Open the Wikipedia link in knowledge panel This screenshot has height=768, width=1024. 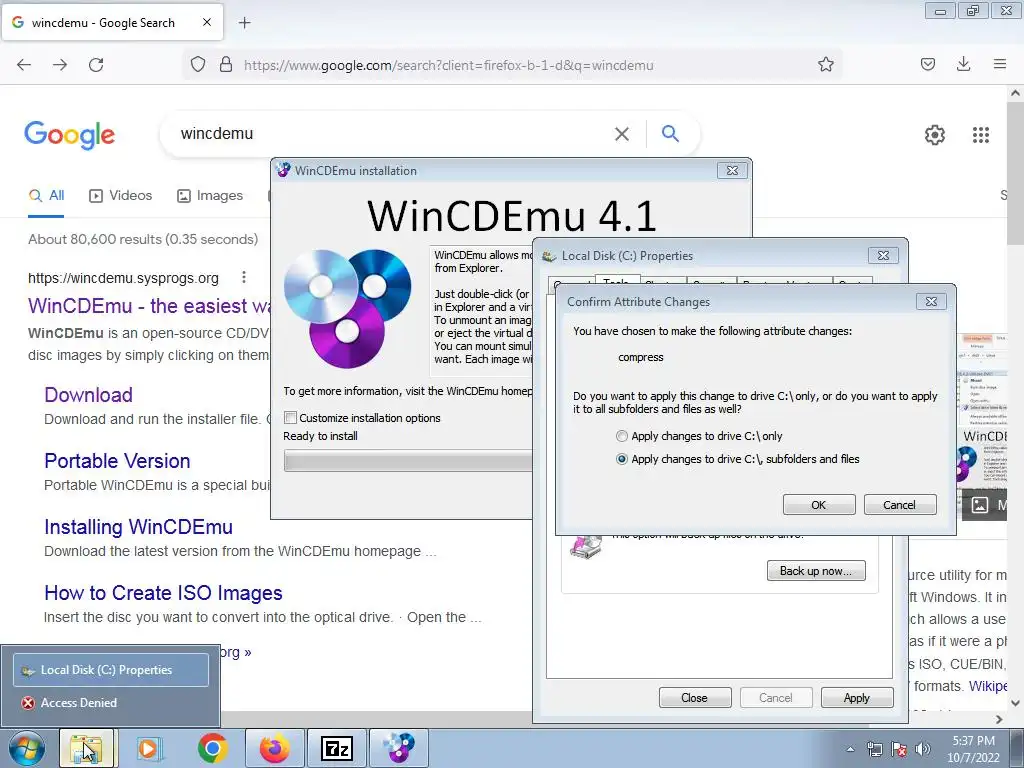pos(987,686)
